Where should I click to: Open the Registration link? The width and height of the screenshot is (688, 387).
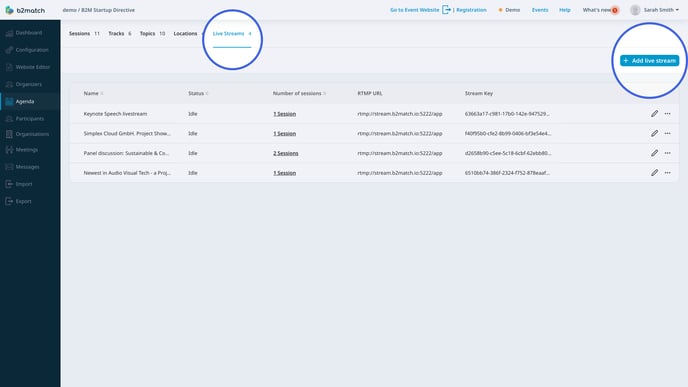point(471,10)
